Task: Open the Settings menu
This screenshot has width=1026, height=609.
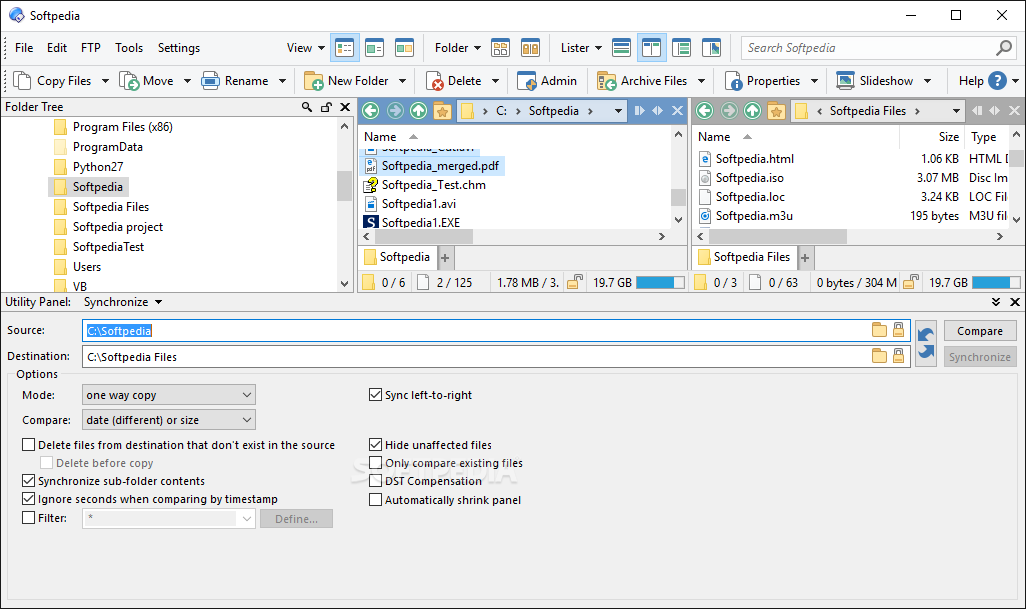Action: (179, 48)
